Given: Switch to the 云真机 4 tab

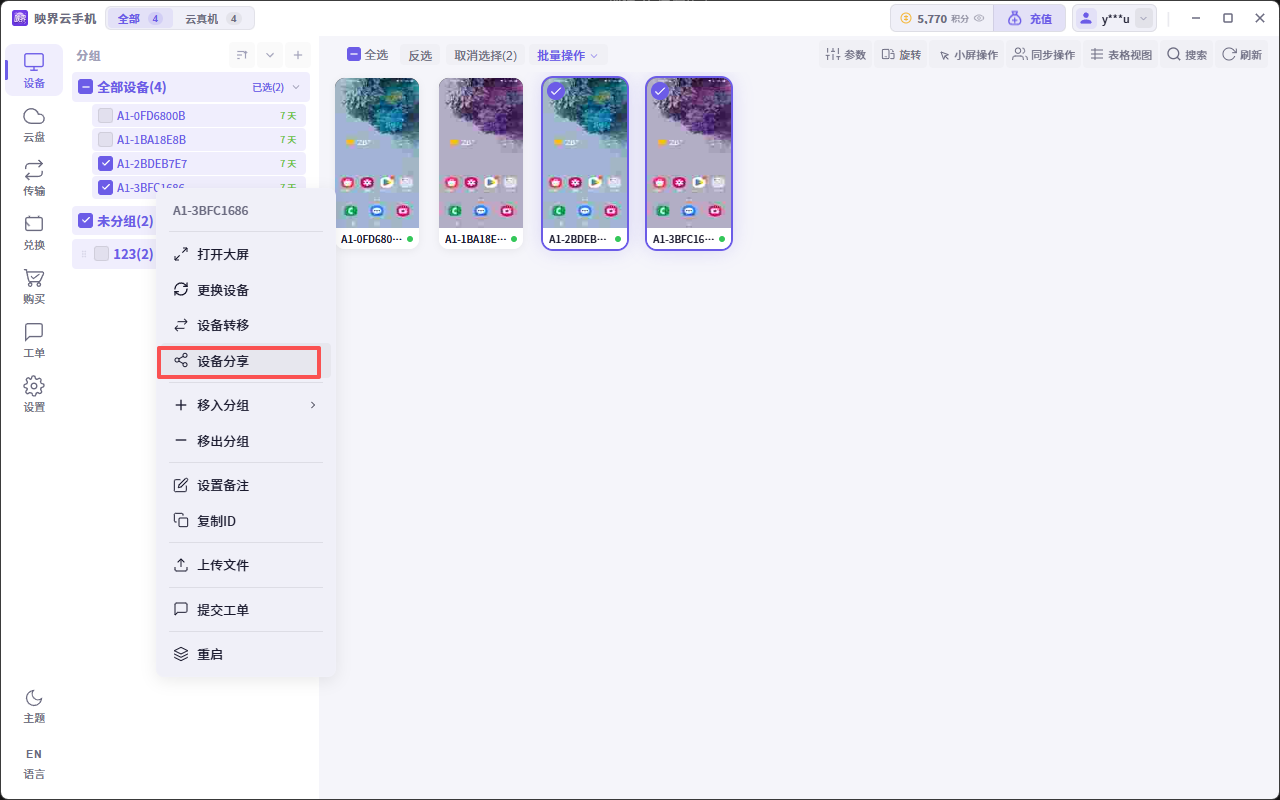Looking at the screenshot, I should coord(213,18).
